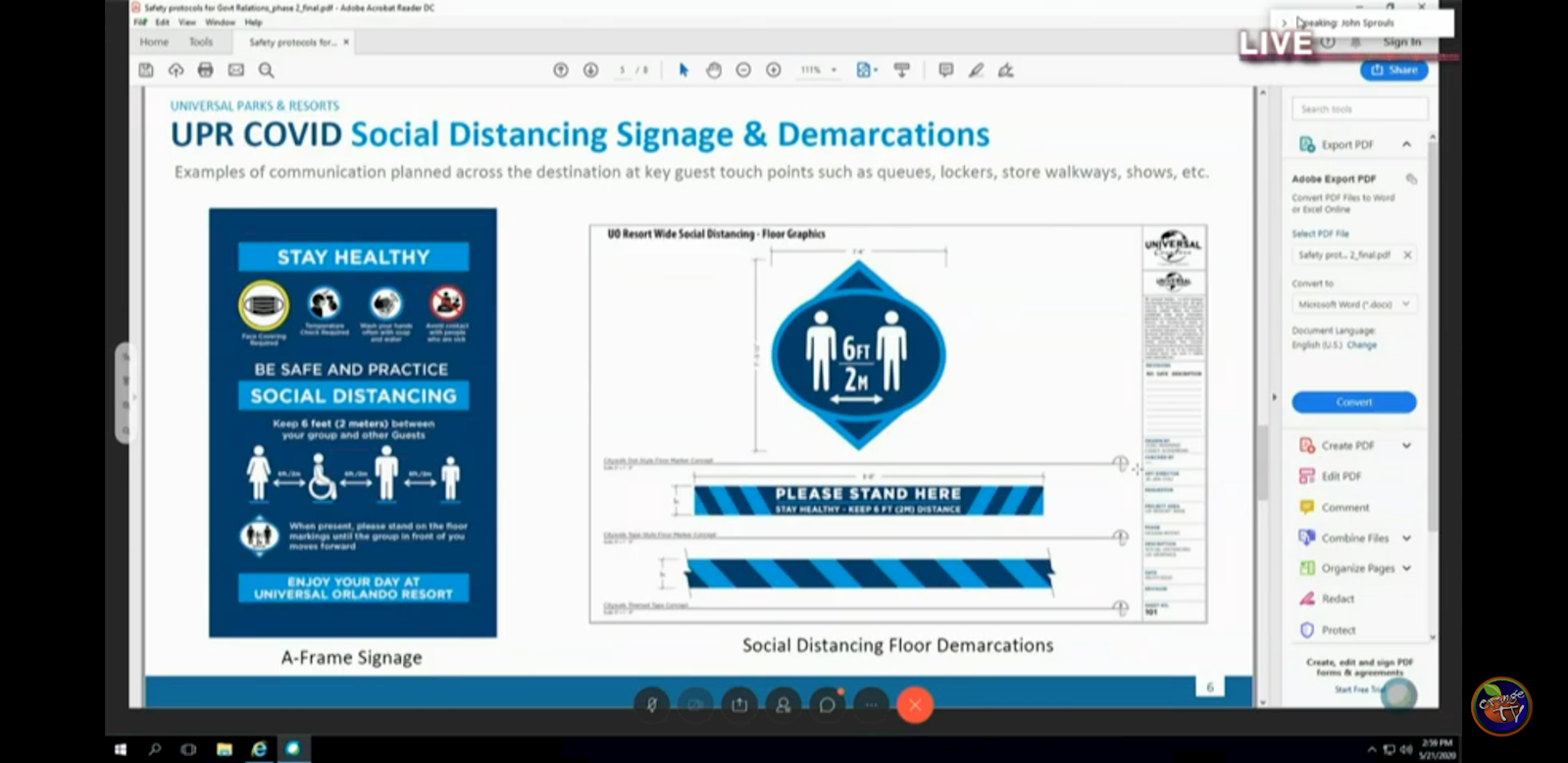Click the Change document language link

1361,345
